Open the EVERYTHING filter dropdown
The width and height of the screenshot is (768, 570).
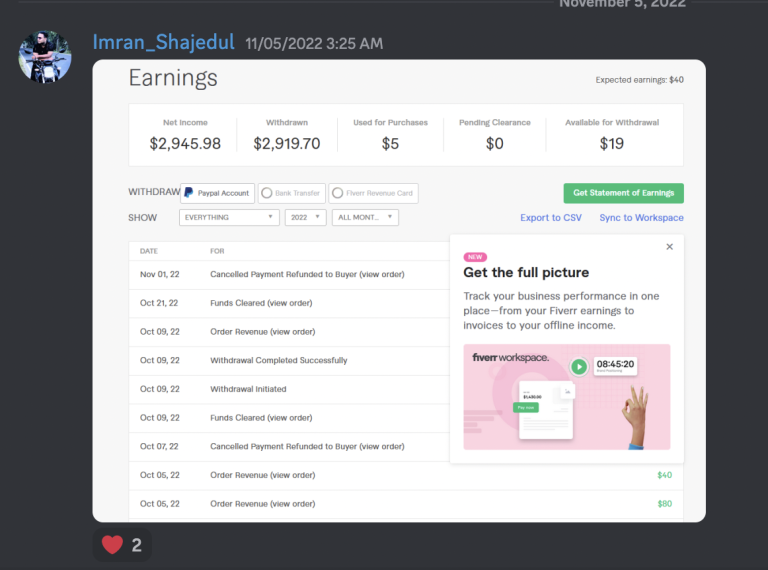pyautogui.click(x=229, y=217)
